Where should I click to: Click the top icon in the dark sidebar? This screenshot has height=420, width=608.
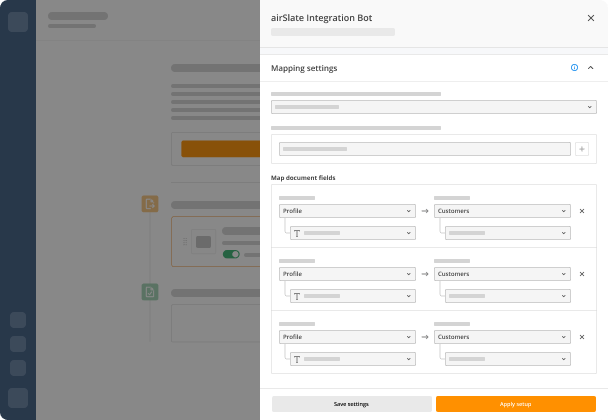18,22
